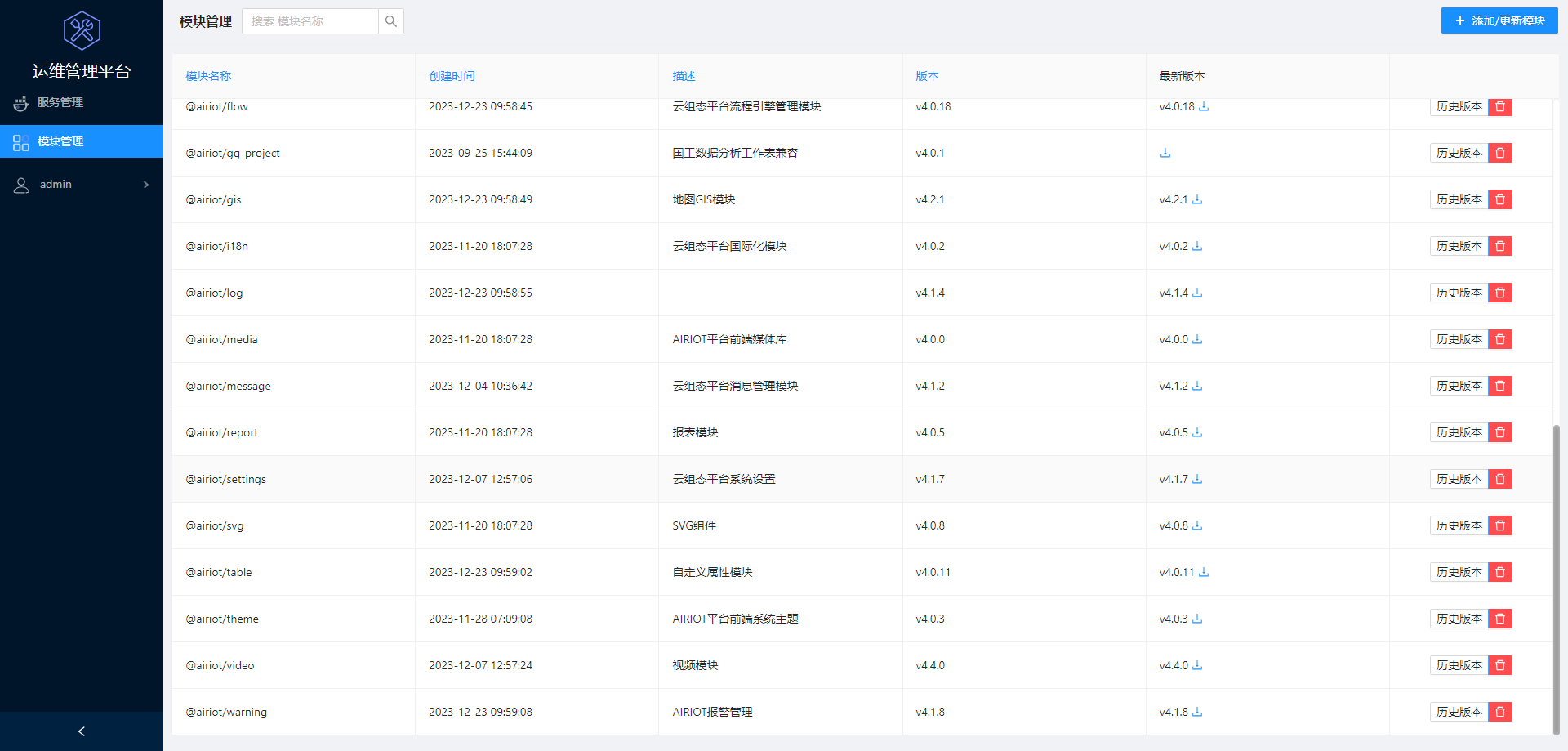Viewport: 1568px width, 751px height.
Task: Download latest version of @airiot/warning
Action: pyautogui.click(x=1197, y=712)
